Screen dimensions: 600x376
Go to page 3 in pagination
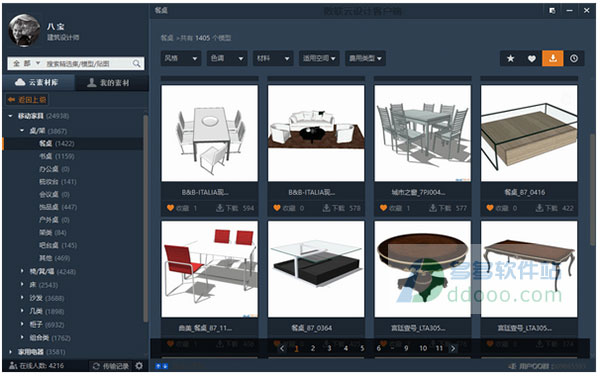point(329,348)
